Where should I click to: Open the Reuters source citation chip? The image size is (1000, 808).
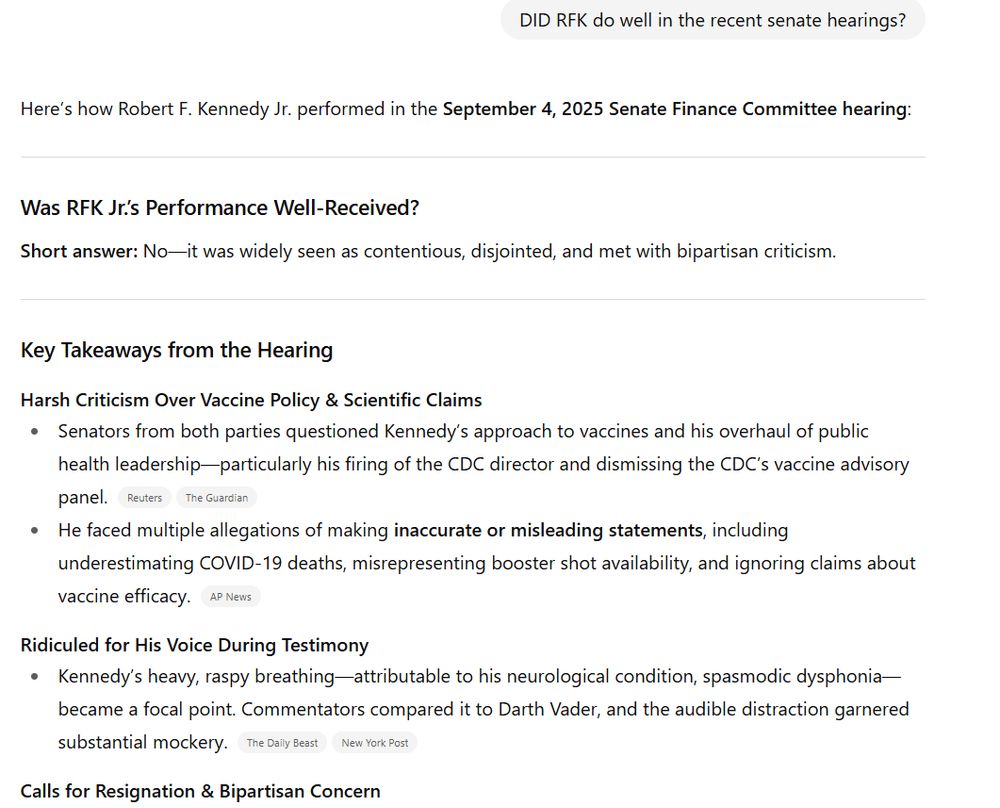coord(144,497)
